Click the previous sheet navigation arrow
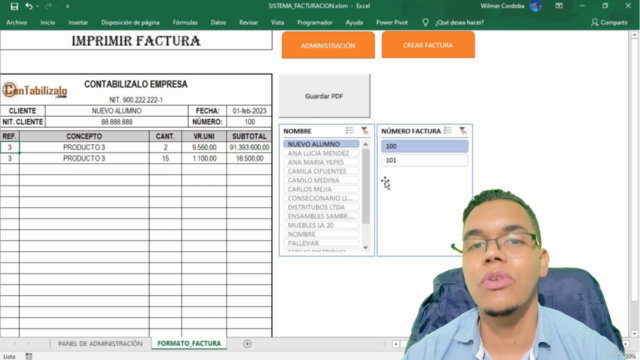Viewport: 640px width, 360px height. click(x=15, y=344)
